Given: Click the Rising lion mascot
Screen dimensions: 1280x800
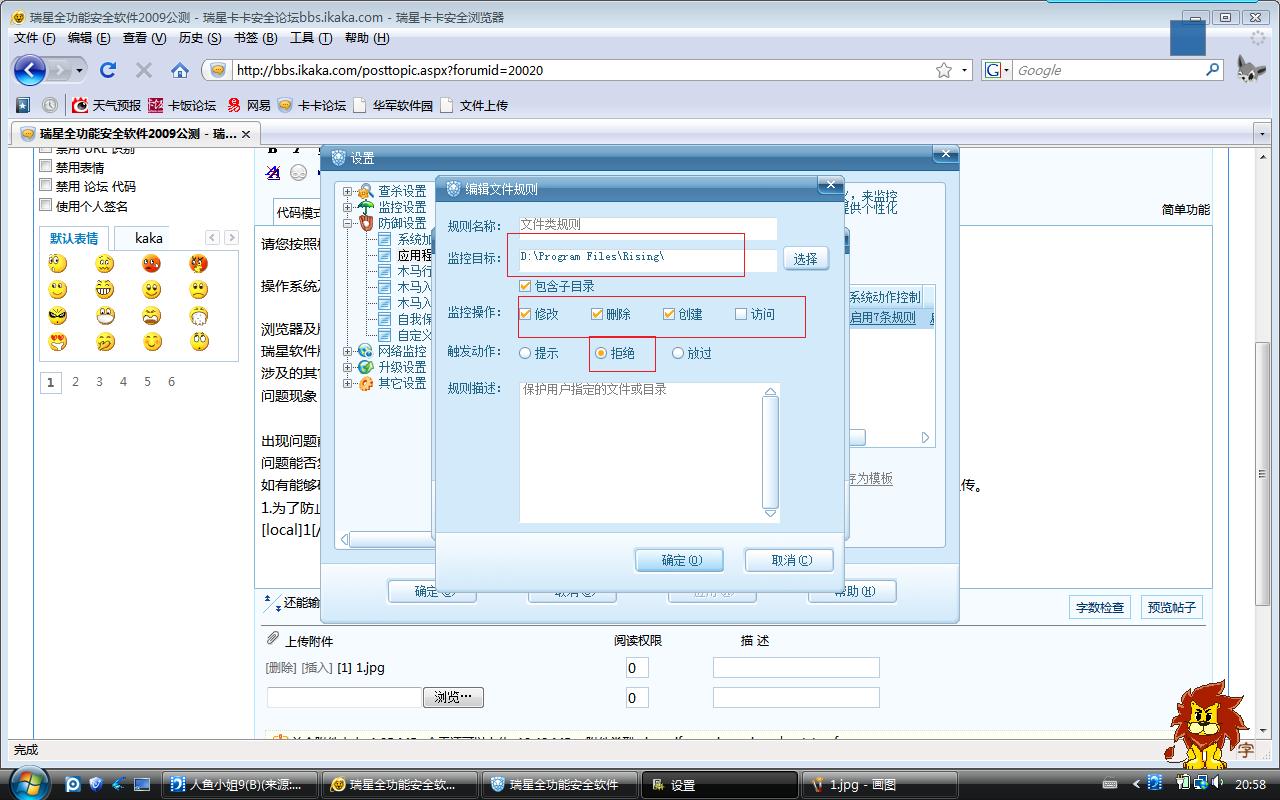Looking at the screenshot, I should pos(1207,722).
